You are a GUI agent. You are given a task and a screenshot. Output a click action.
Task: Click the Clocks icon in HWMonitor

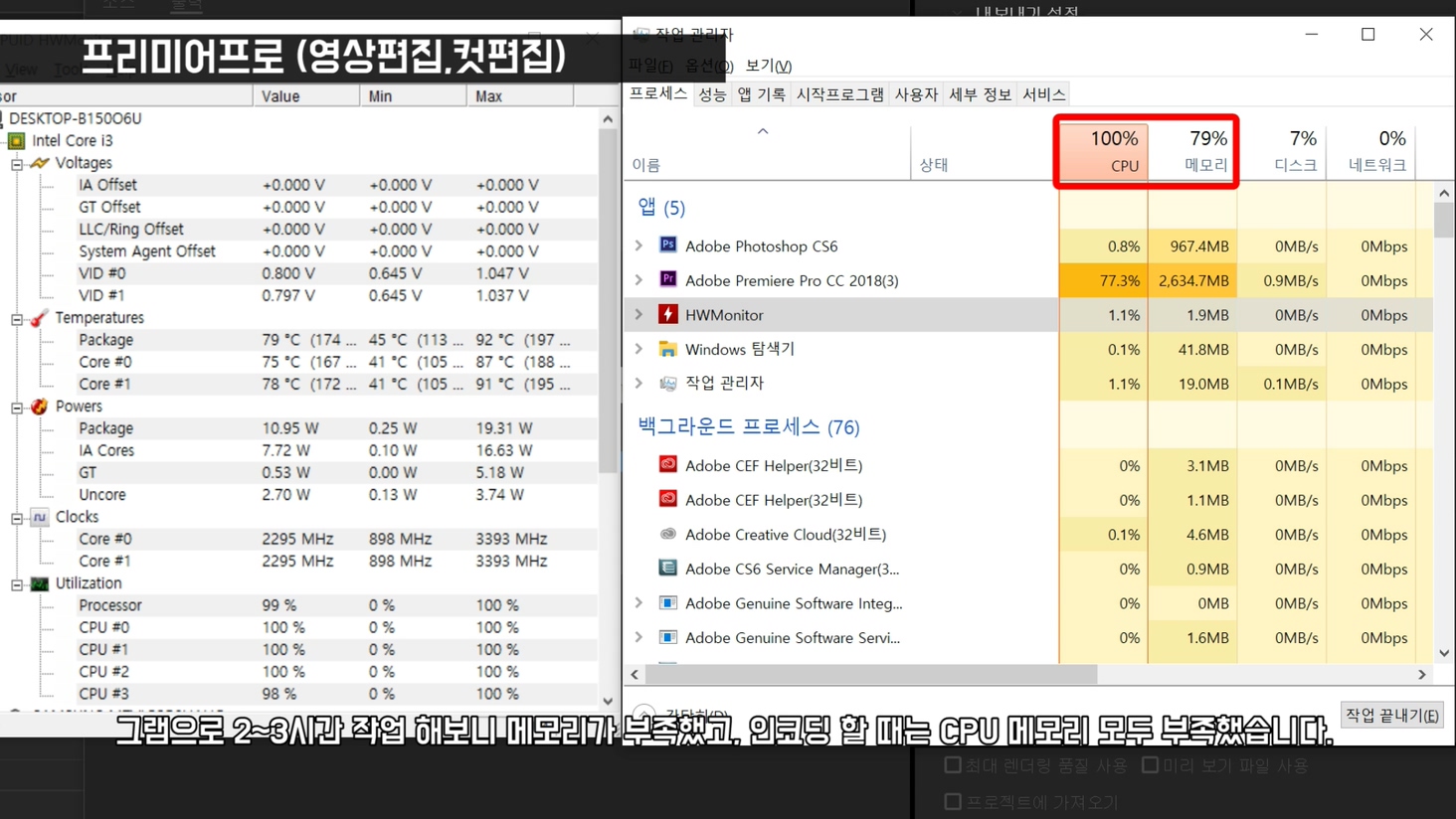[x=40, y=517]
